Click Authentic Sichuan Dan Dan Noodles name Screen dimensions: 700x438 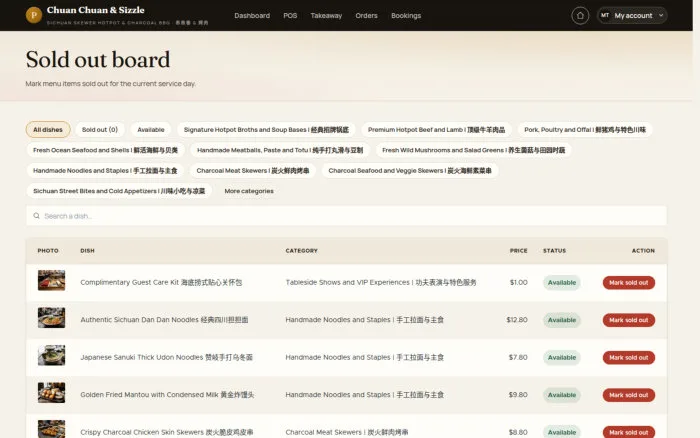(164, 320)
